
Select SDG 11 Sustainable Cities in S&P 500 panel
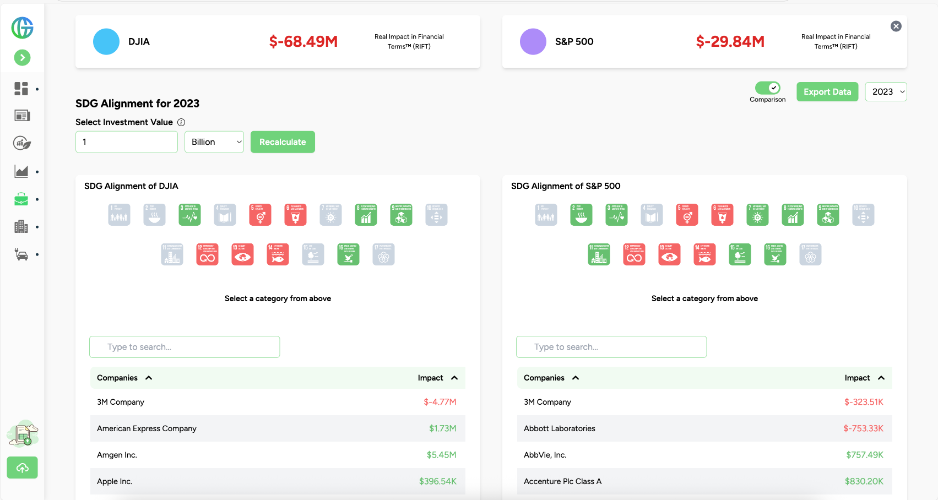click(x=599, y=254)
